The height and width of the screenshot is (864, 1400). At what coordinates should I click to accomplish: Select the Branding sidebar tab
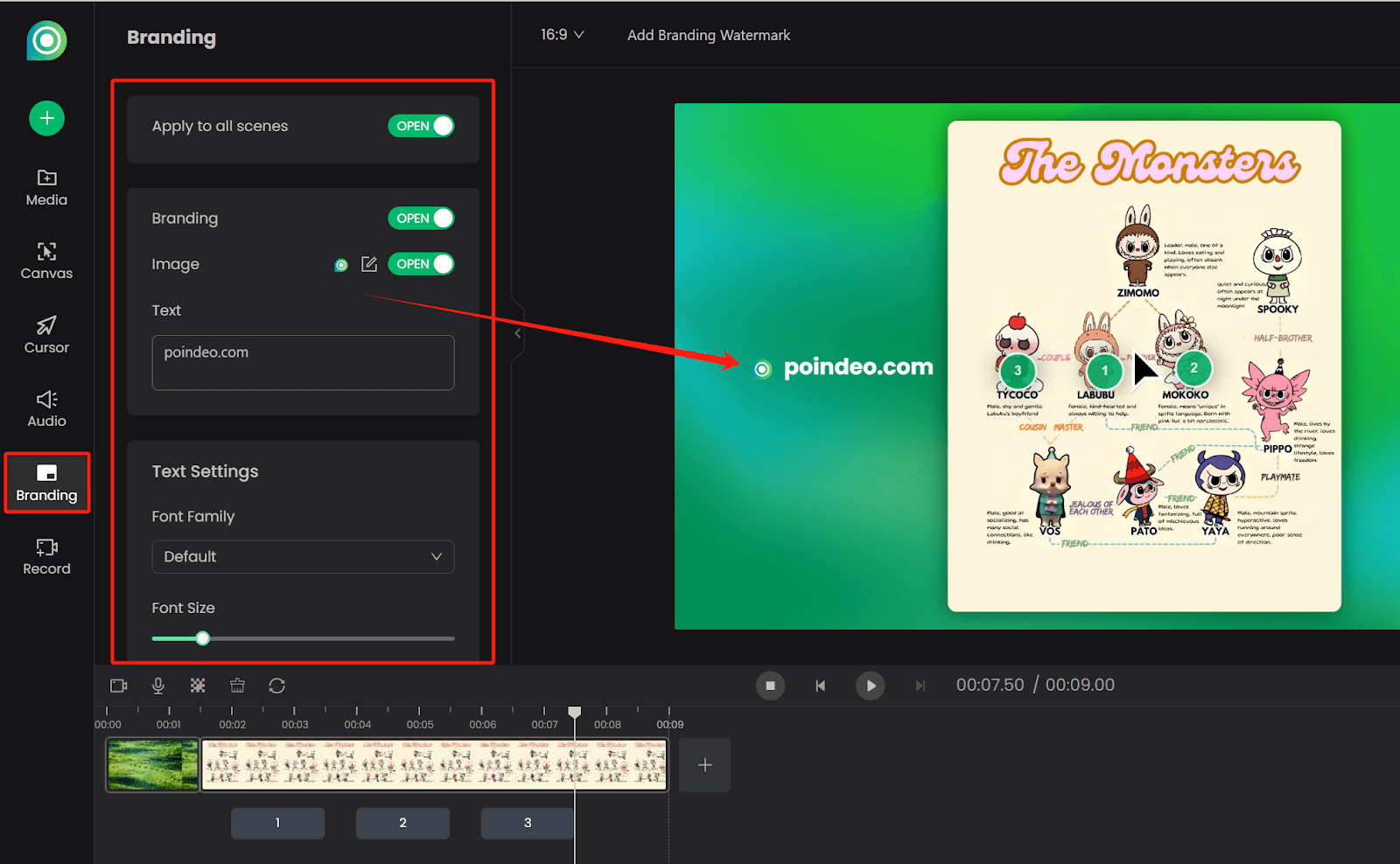click(x=46, y=483)
